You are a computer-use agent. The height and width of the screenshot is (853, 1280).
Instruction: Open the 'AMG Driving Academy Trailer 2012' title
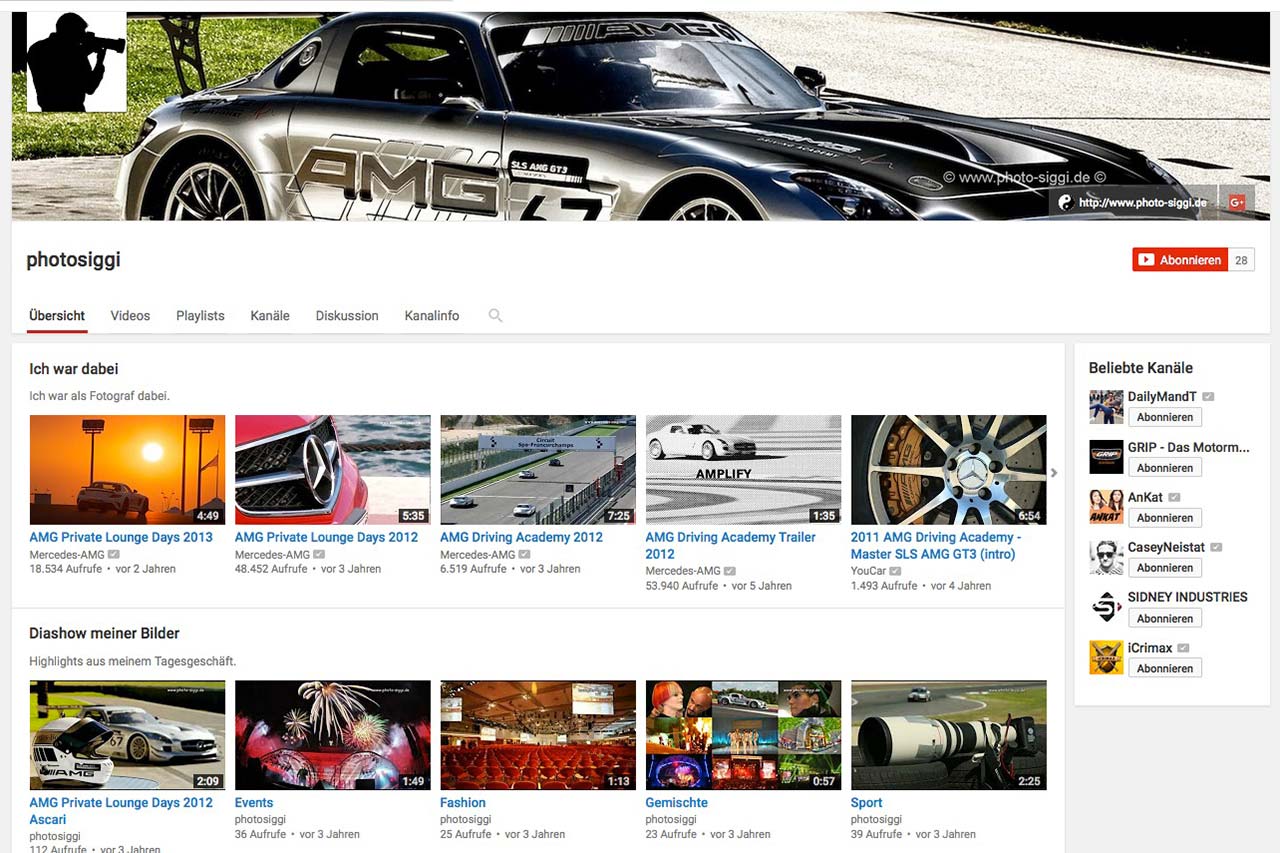730,545
